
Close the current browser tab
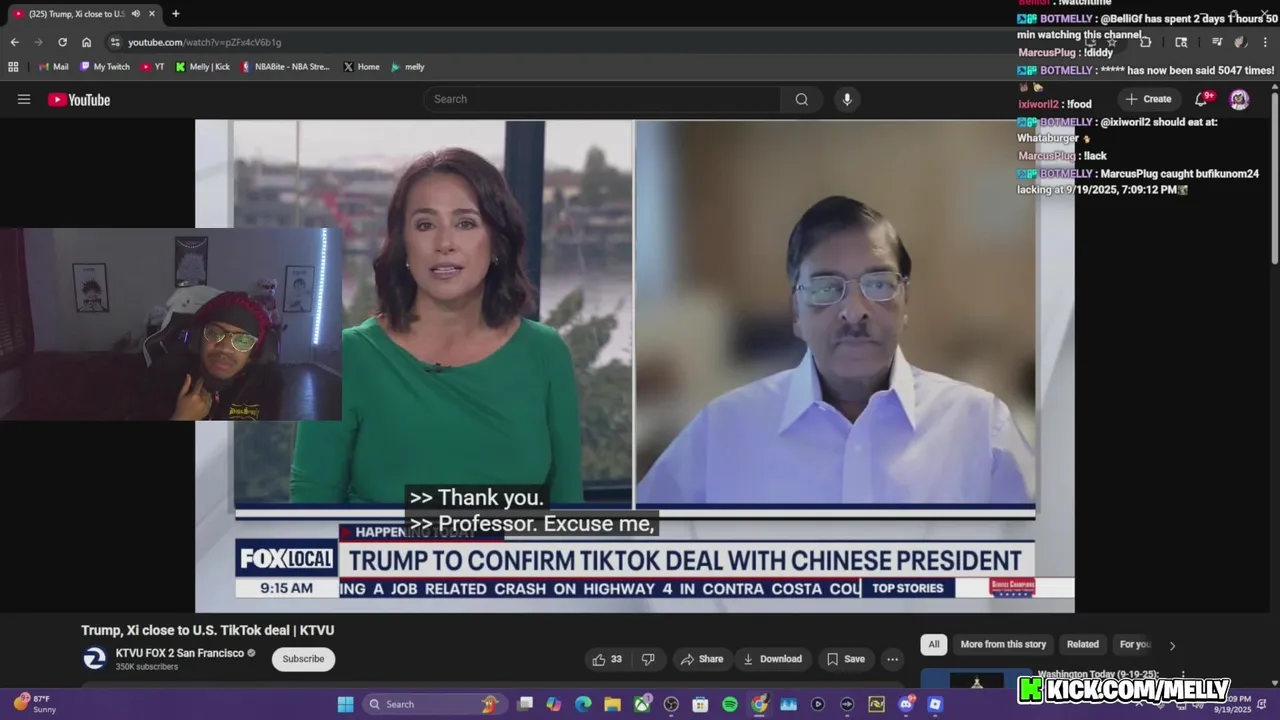[151, 14]
